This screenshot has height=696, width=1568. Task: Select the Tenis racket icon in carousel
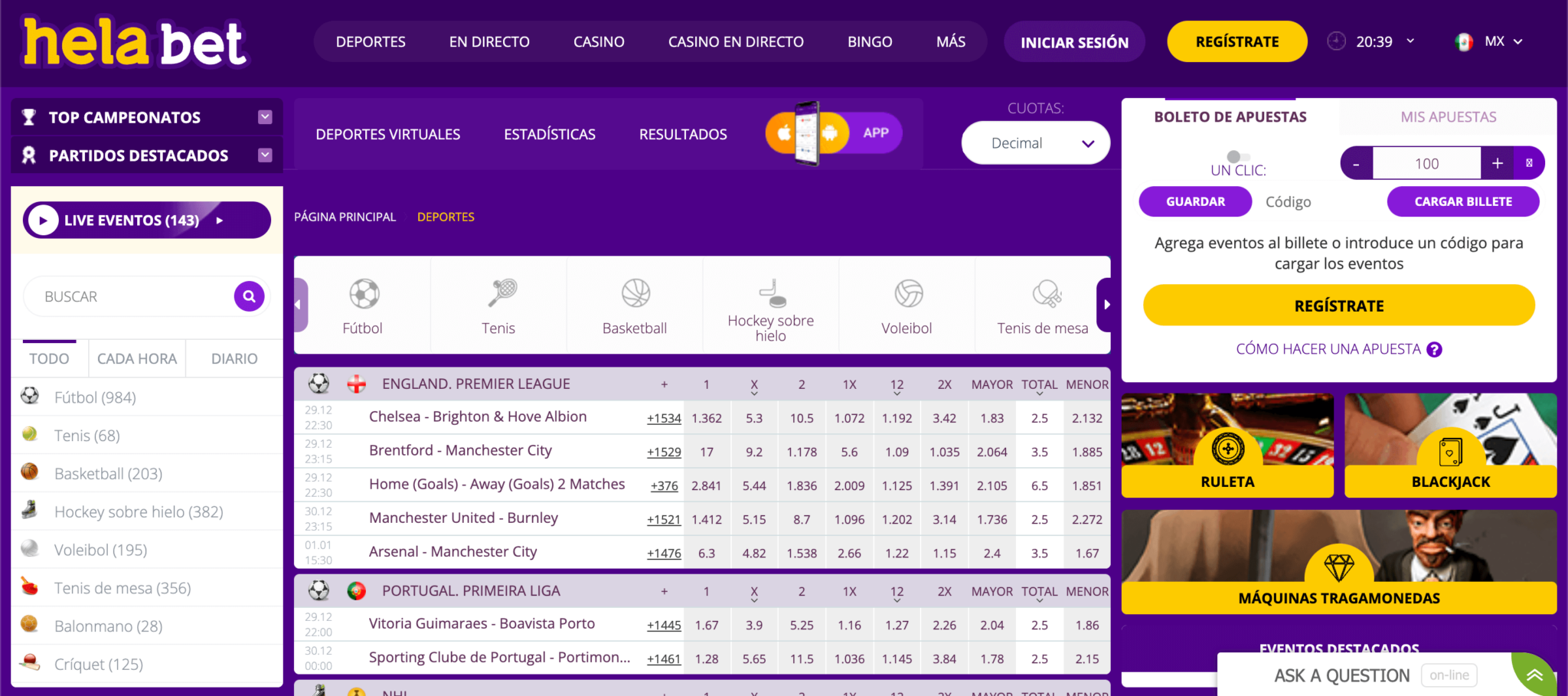(502, 293)
